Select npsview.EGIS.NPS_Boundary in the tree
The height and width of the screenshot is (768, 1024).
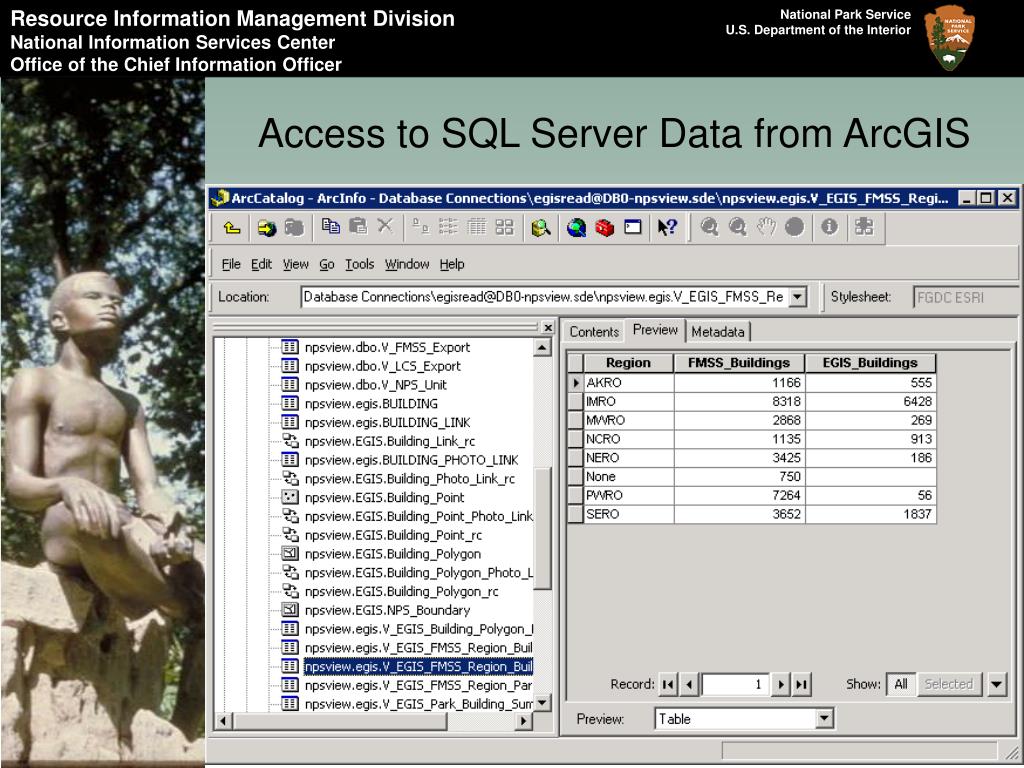tap(386, 610)
